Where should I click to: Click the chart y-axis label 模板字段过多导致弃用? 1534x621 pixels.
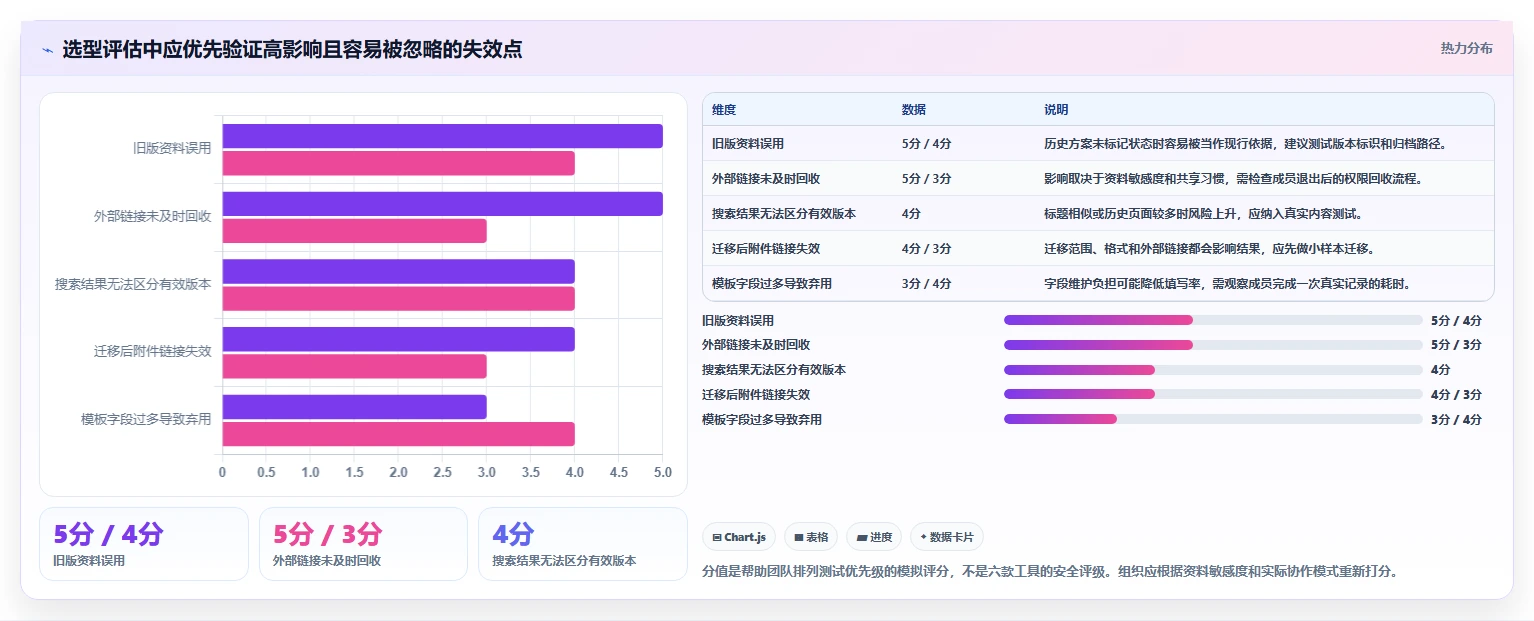[x=146, y=419]
